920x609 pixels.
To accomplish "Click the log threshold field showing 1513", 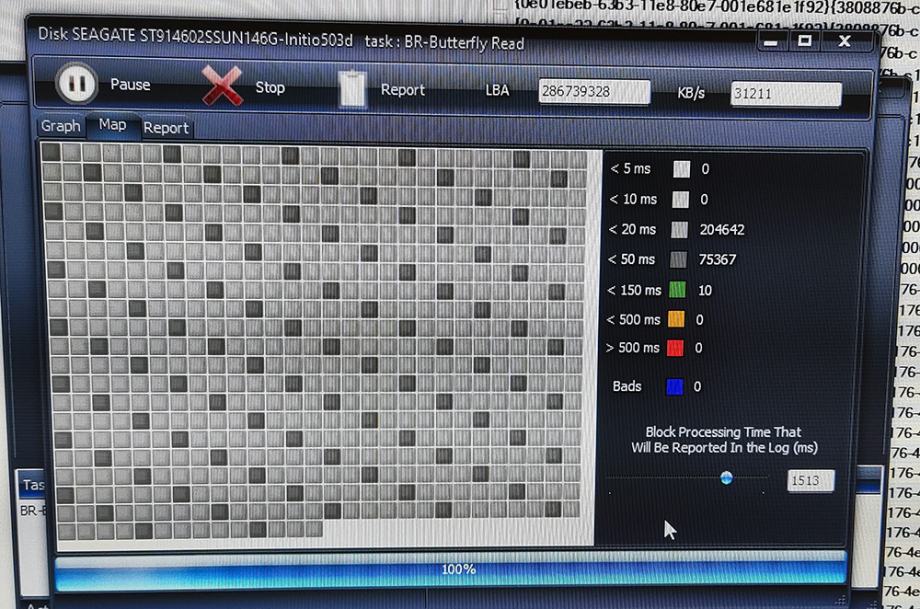I will 810,481.
